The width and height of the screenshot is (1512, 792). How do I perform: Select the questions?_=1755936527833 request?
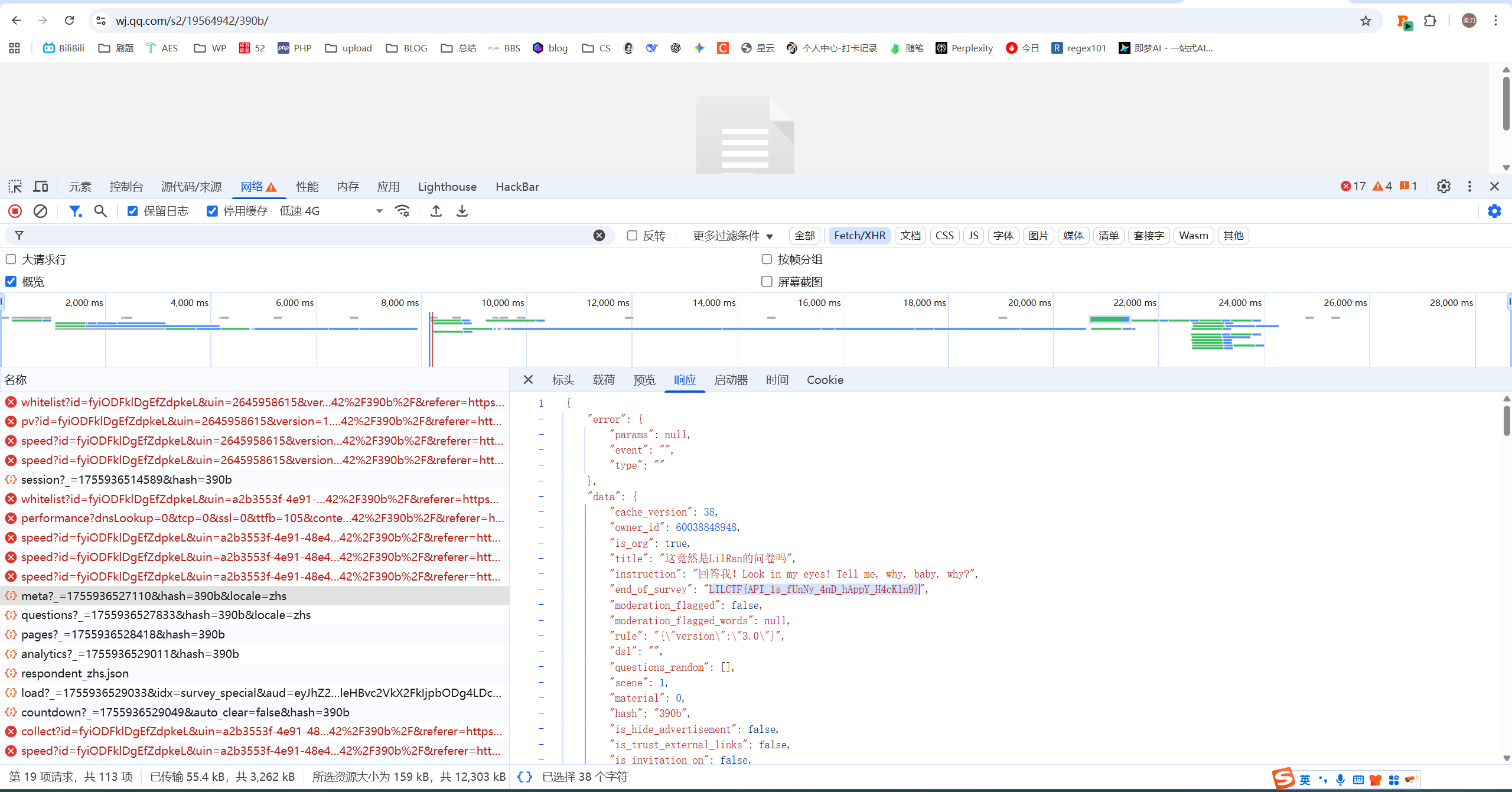coord(165,615)
